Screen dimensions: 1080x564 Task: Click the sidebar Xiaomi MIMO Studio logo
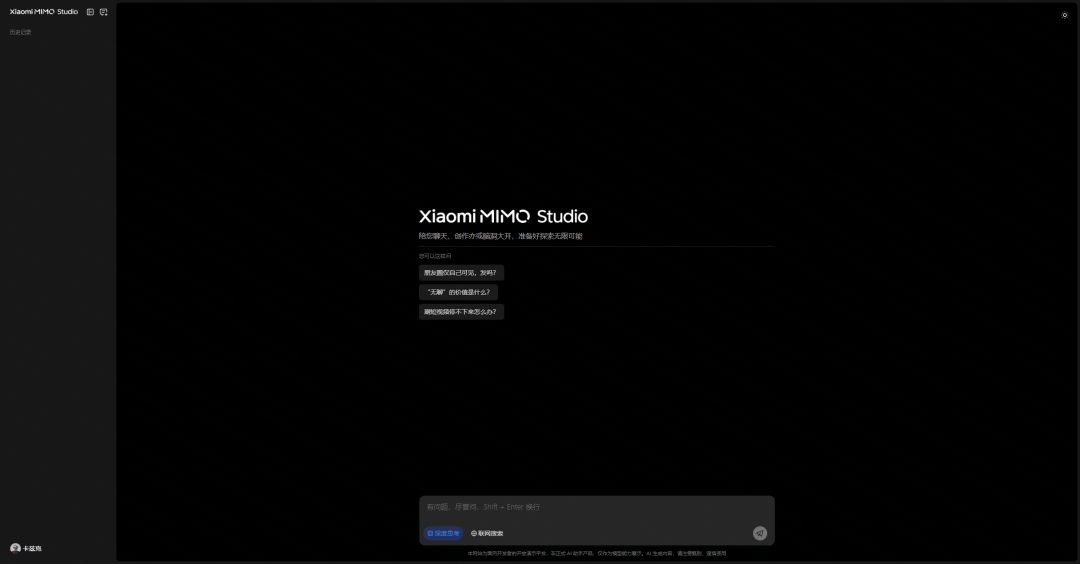click(x=43, y=12)
